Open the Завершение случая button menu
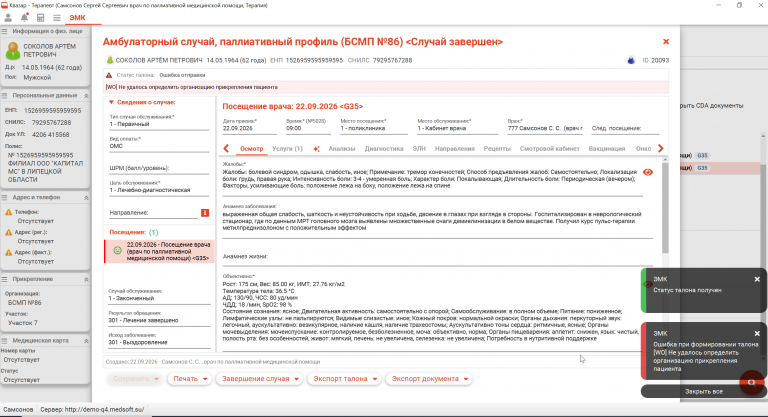 click(260, 379)
